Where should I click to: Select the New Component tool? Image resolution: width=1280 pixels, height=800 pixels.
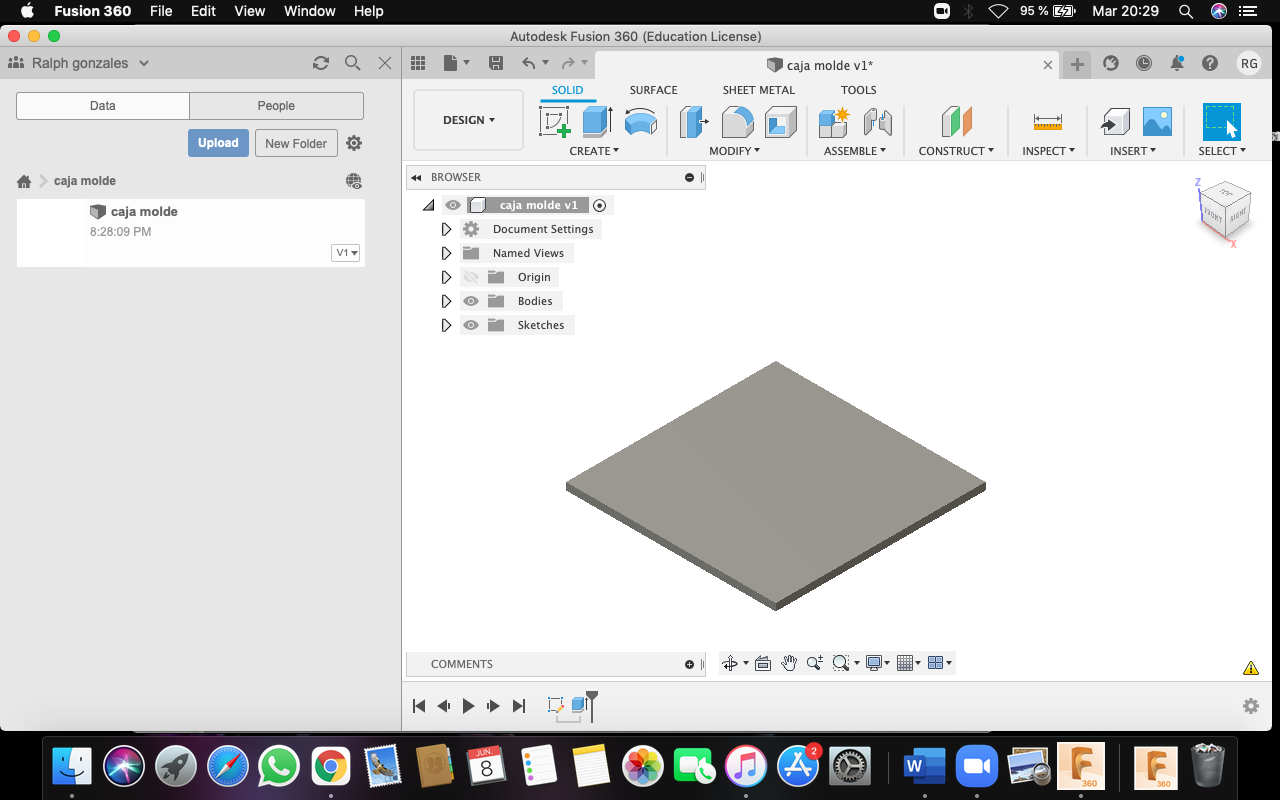pos(834,122)
